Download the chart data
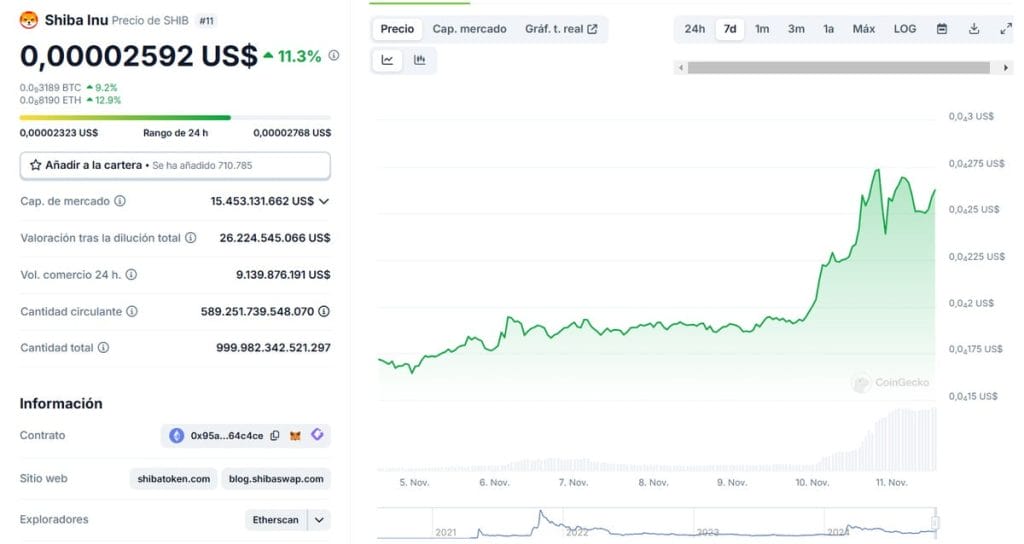The height and width of the screenshot is (544, 1024). 974,29
